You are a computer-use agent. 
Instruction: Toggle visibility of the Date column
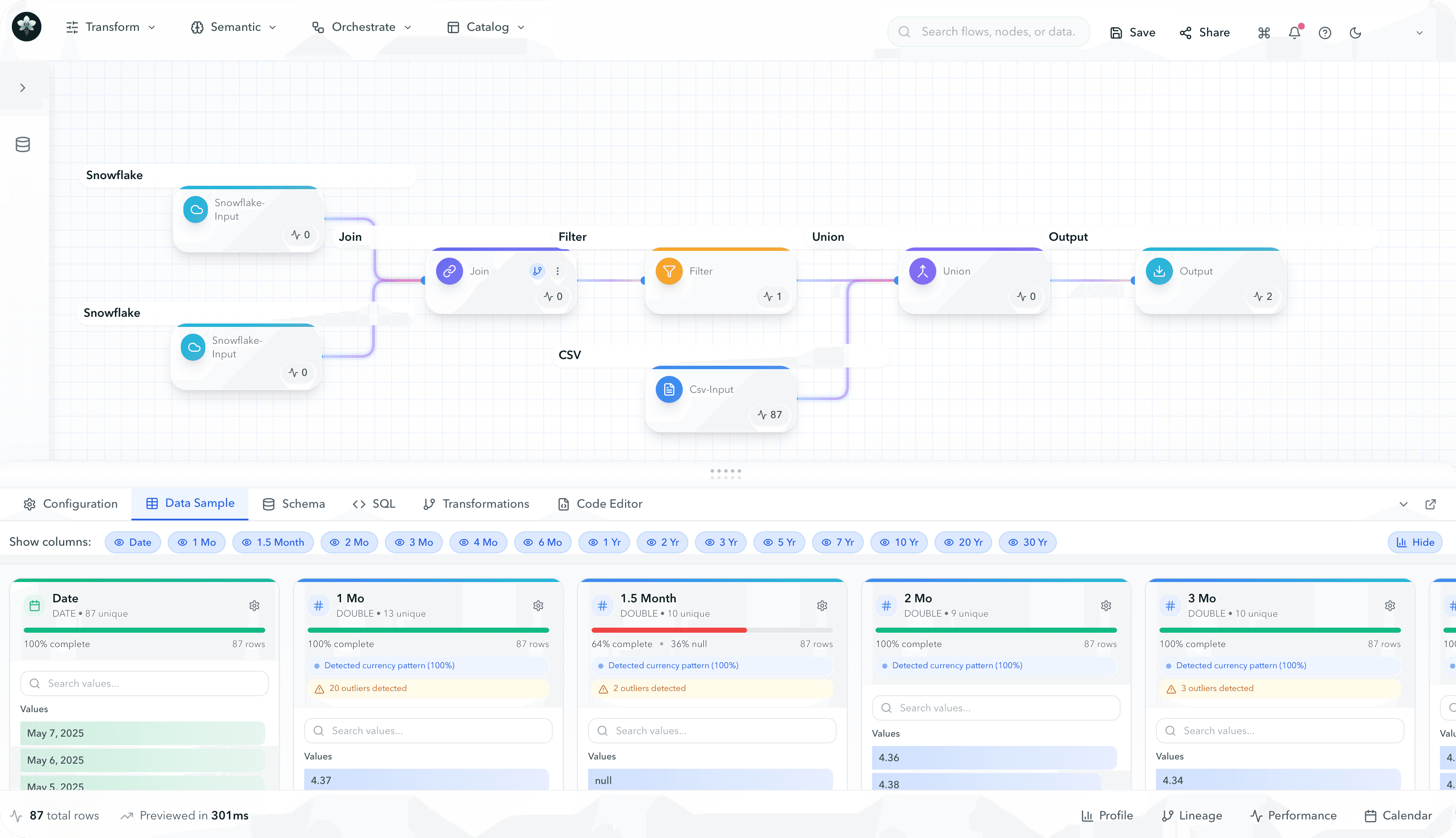[132, 542]
